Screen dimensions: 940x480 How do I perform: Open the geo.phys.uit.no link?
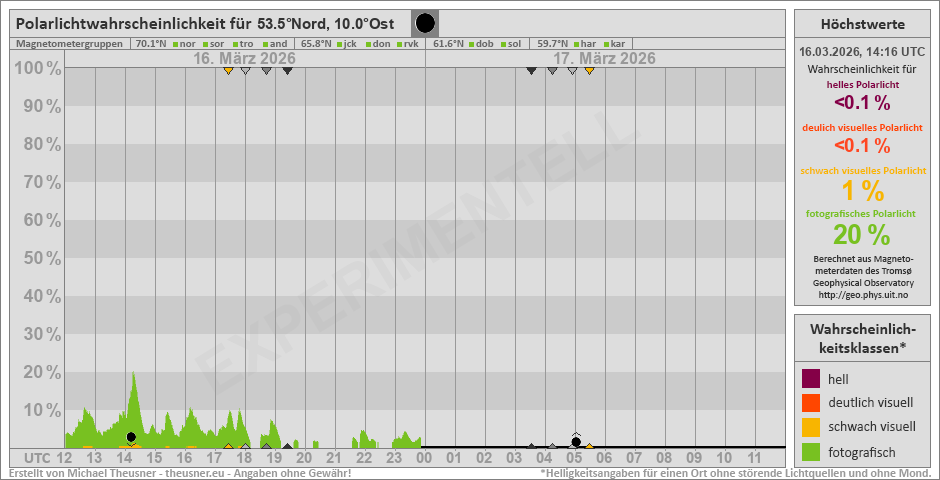click(862, 296)
